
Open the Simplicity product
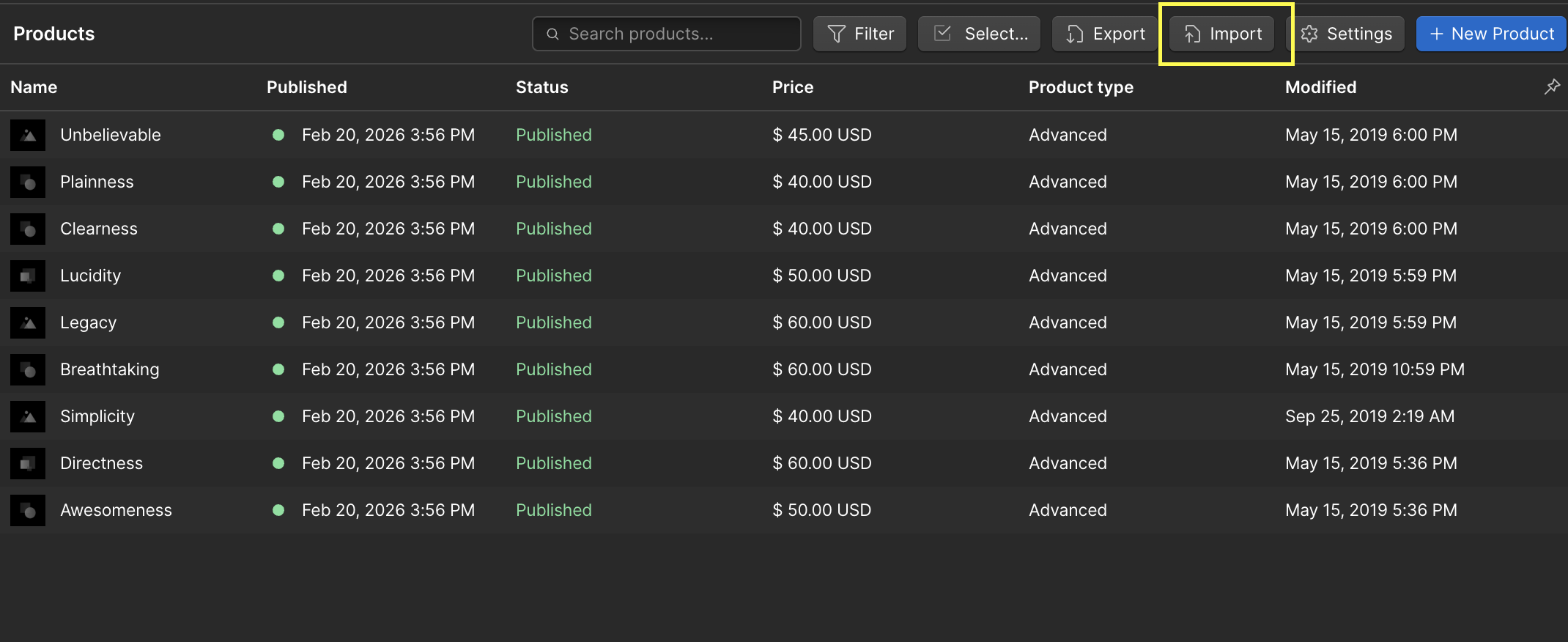click(97, 416)
